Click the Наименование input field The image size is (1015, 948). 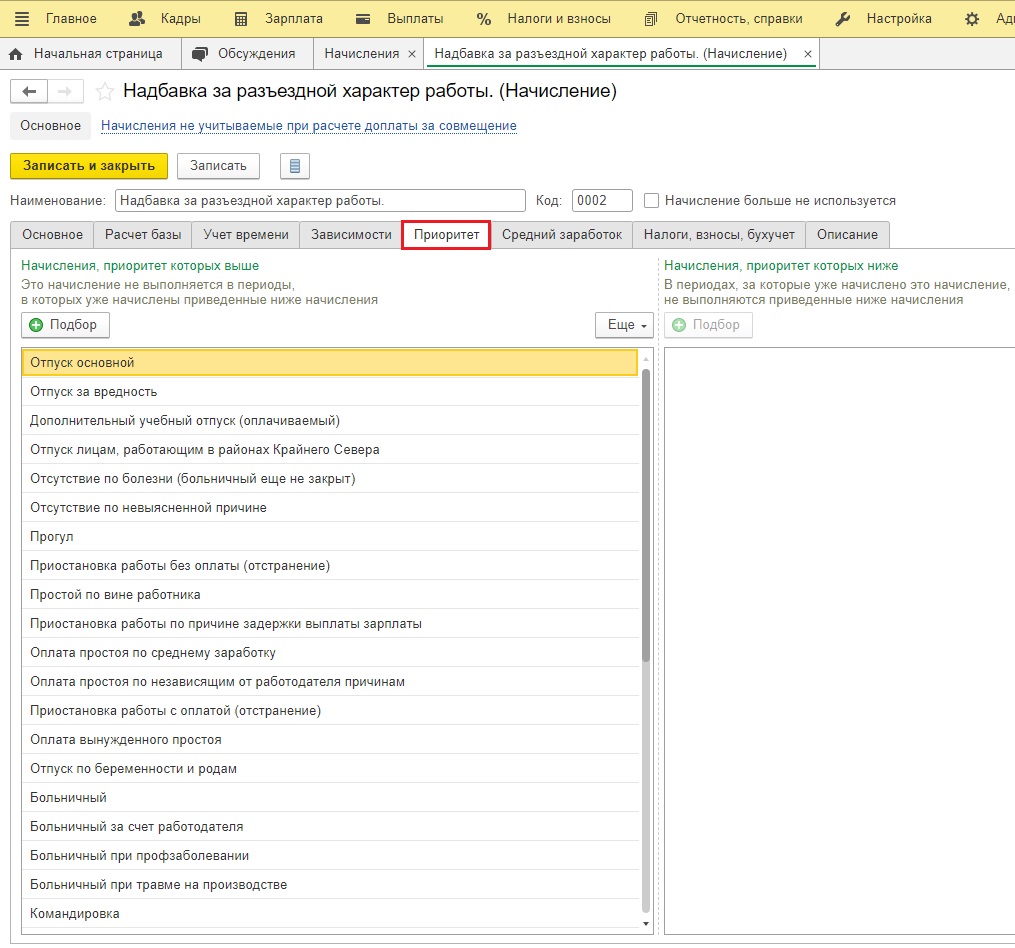tap(320, 201)
